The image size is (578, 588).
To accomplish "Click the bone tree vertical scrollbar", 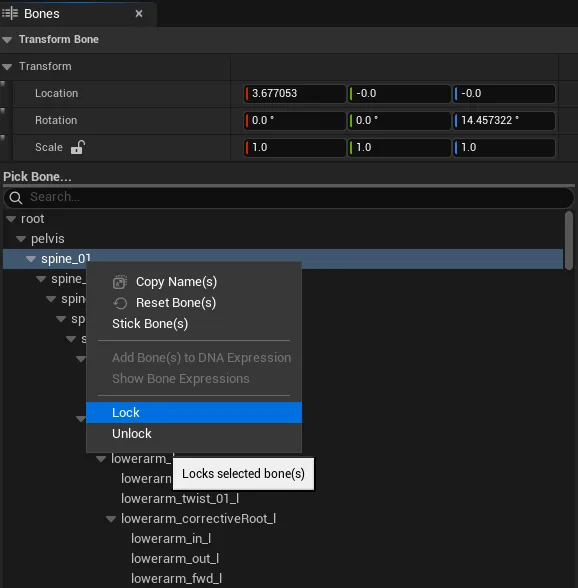I will pyautogui.click(x=569, y=240).
